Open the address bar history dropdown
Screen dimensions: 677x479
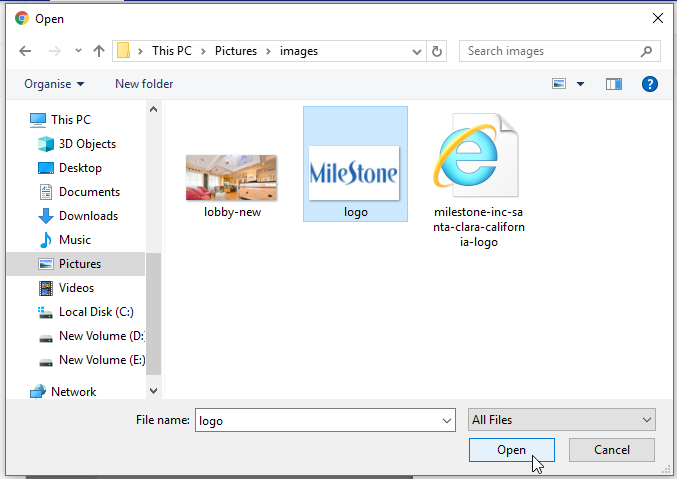coord(417,51)
